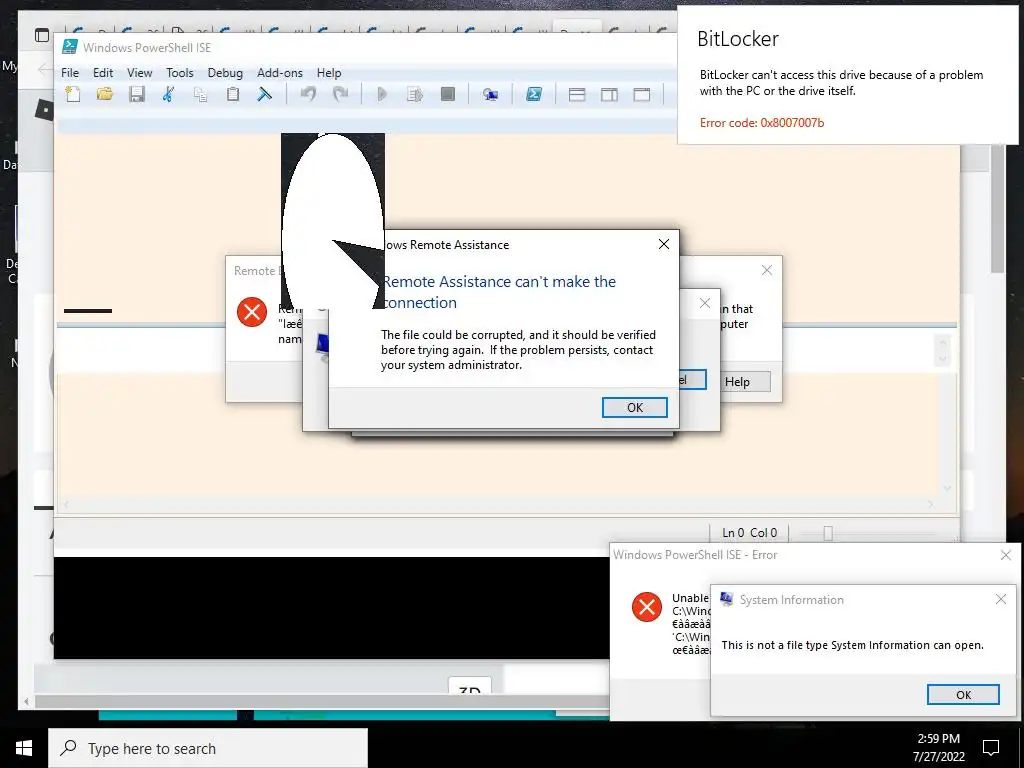Viewport: 1024px width, 768px height.
Task: Click the vertical scrollbar on the right window edge
Action: (997, 209)
